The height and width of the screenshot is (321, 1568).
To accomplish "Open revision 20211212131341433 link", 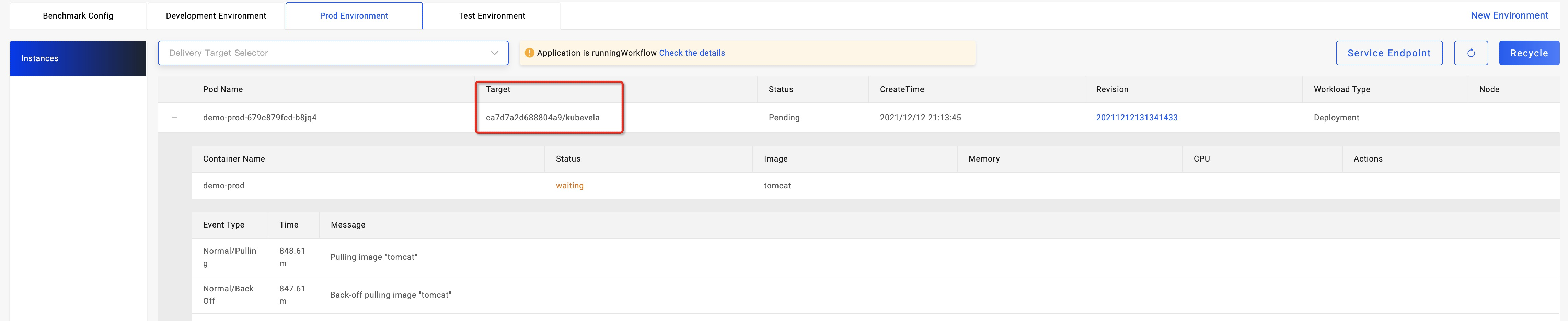I will (1137, 118).
